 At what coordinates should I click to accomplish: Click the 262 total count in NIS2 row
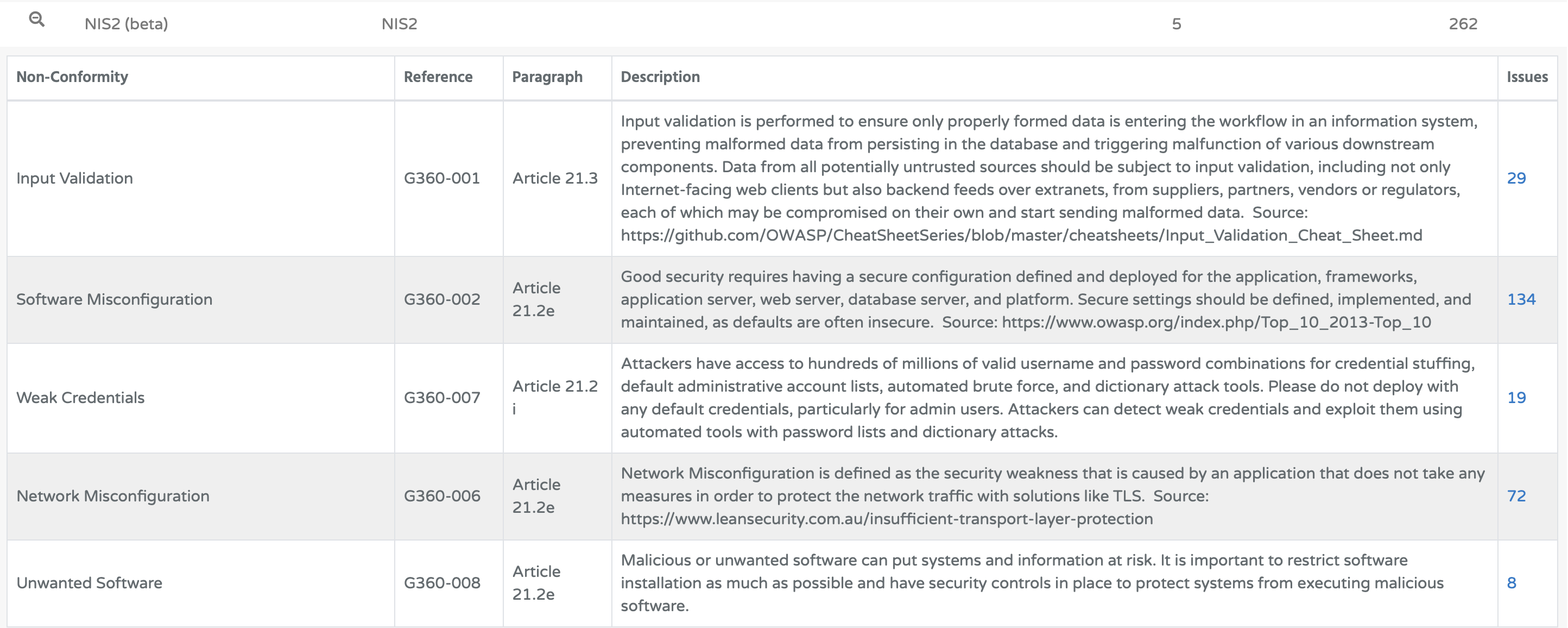pyautogui.click(x=1463, y=24)
